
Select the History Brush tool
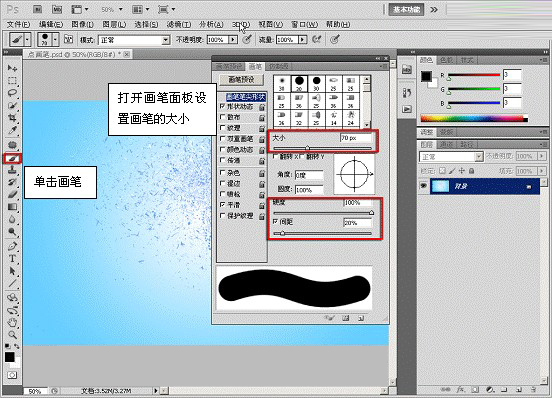(12, 182)
